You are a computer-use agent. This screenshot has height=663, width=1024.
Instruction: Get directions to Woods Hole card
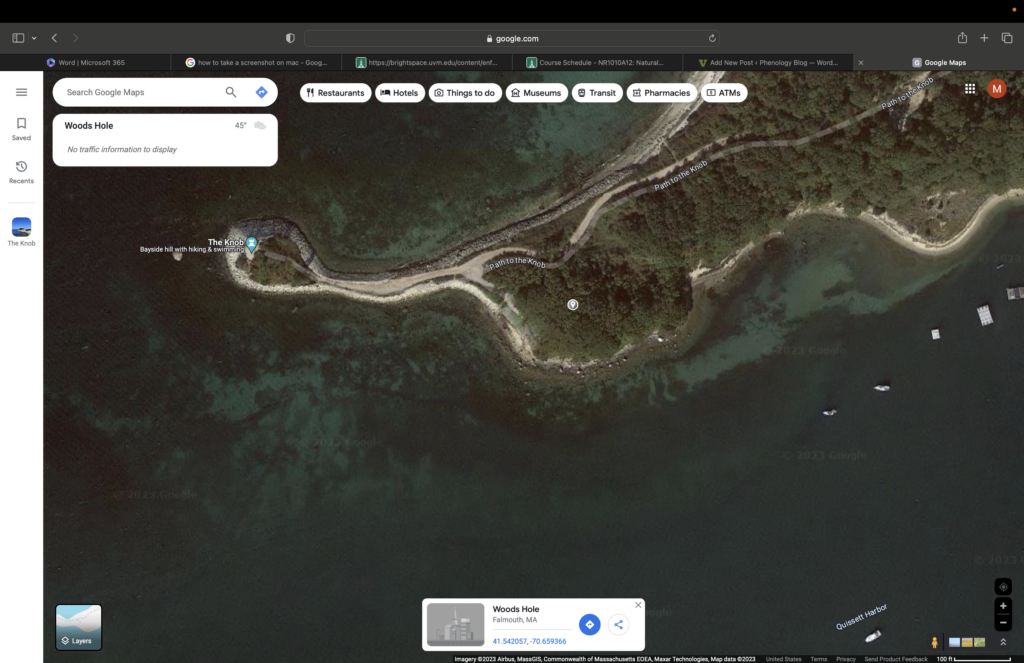[589, 625]
